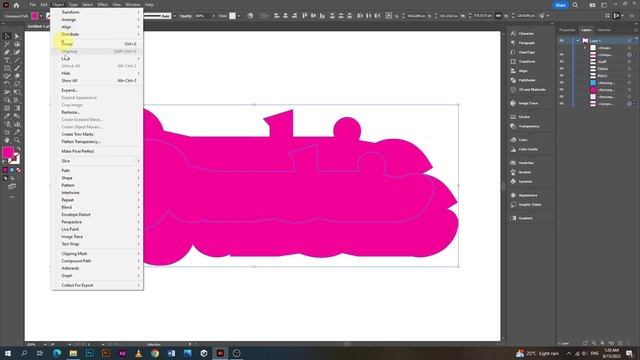This screenshot has height=360, width=640.
Task: Select the Pen tool
Action: (7, 52)
